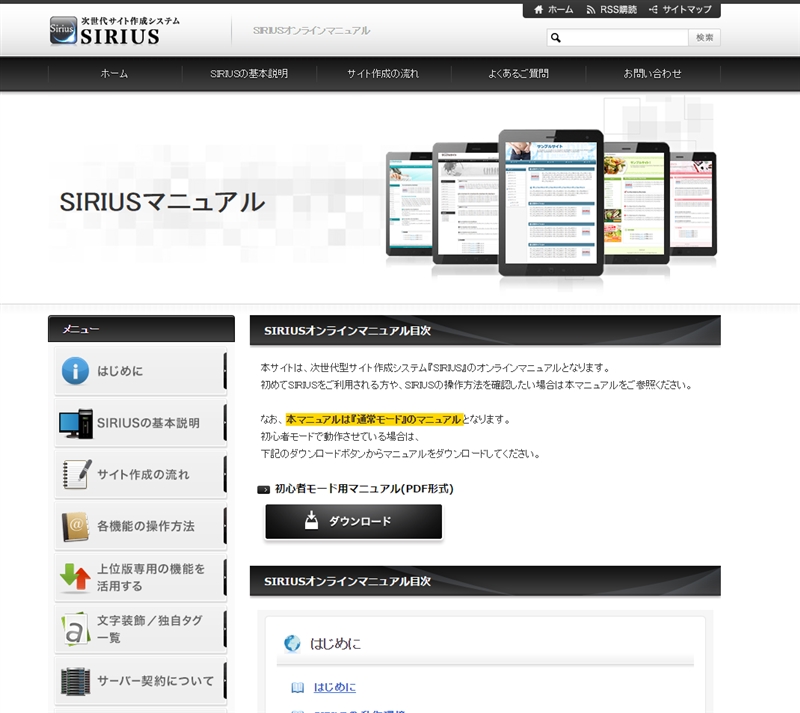Open お問い合わせ in the navigation bar
This screenshot has width=800, height=713.
pos(652,74)
